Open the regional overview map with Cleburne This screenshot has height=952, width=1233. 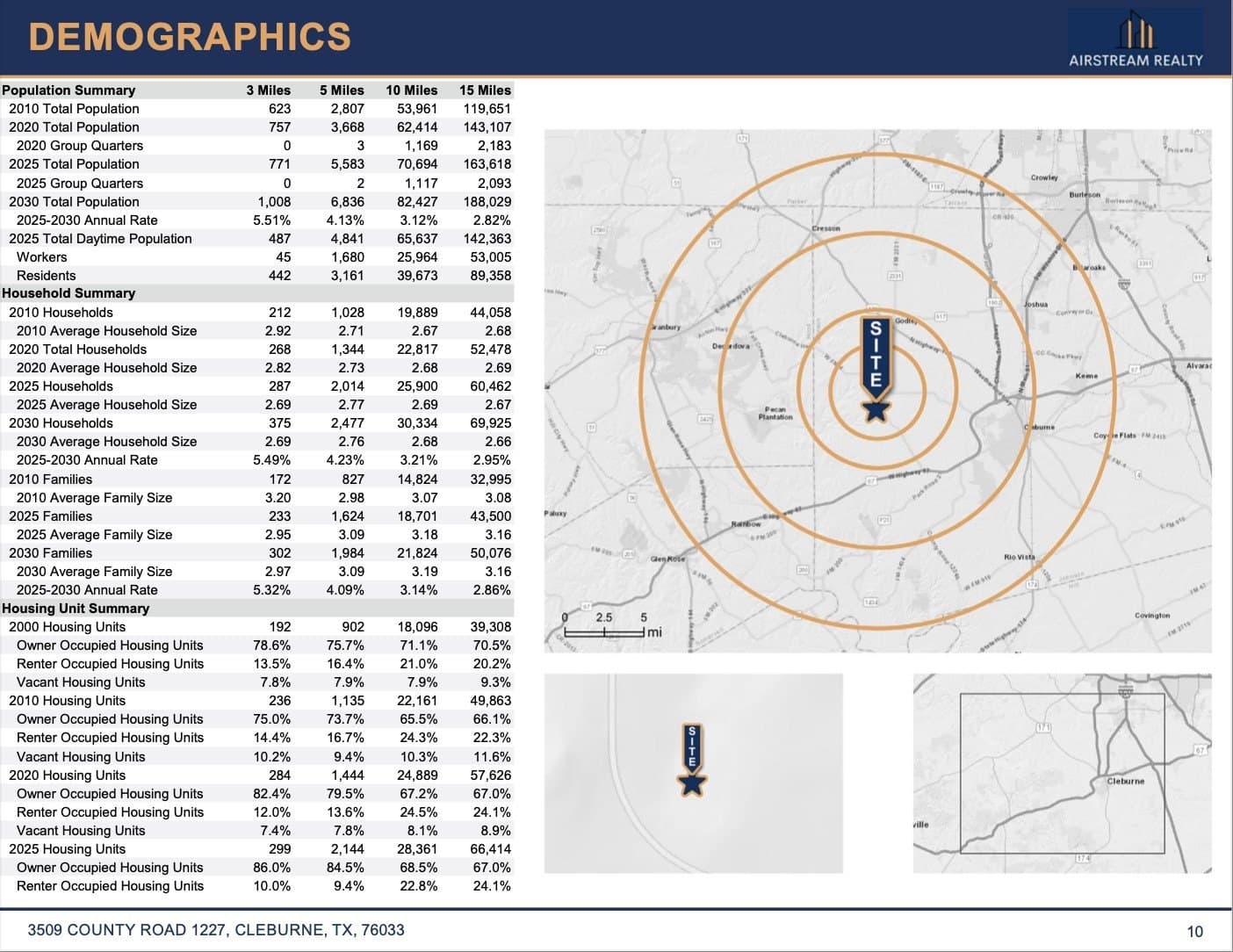coord(1063,774)
